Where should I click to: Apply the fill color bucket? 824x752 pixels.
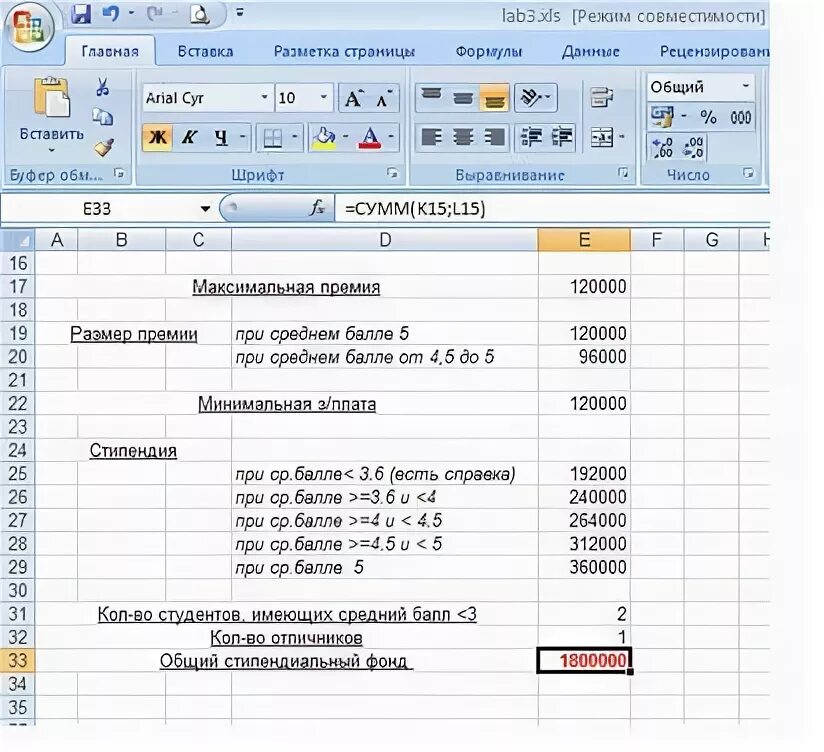(324, 138)
